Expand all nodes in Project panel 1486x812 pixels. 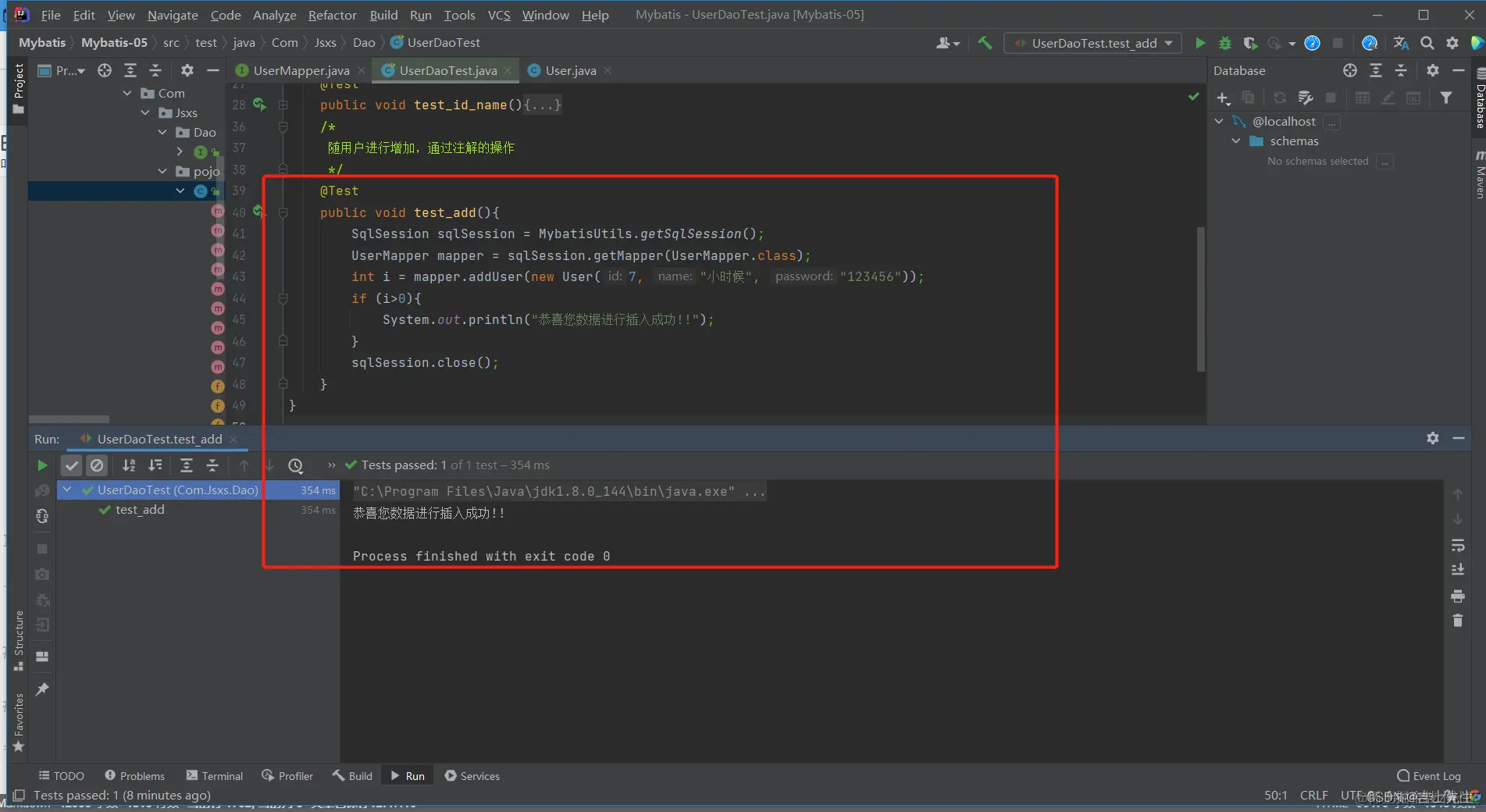point(130,70)
